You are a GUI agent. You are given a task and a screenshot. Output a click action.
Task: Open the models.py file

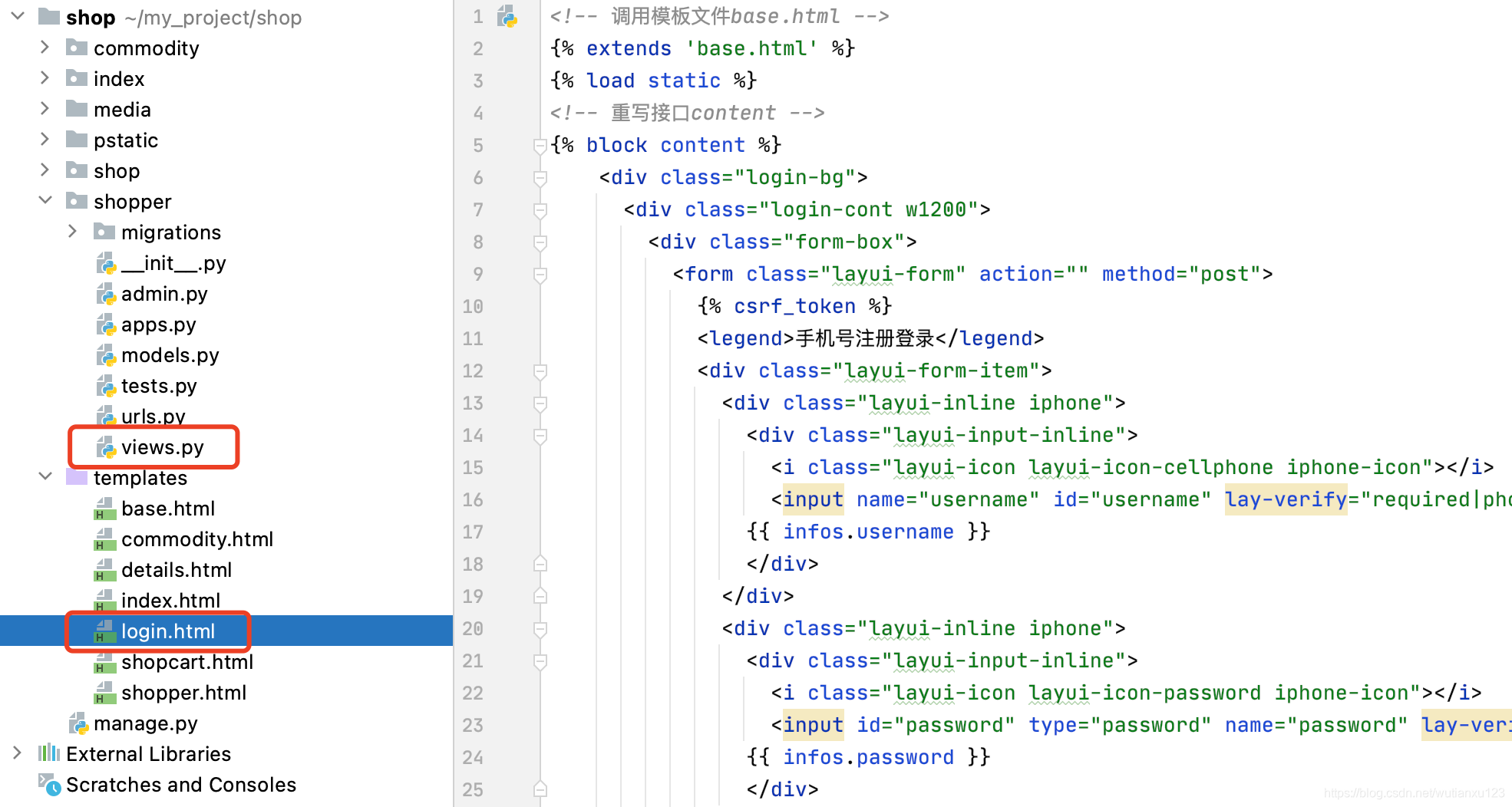170,355
